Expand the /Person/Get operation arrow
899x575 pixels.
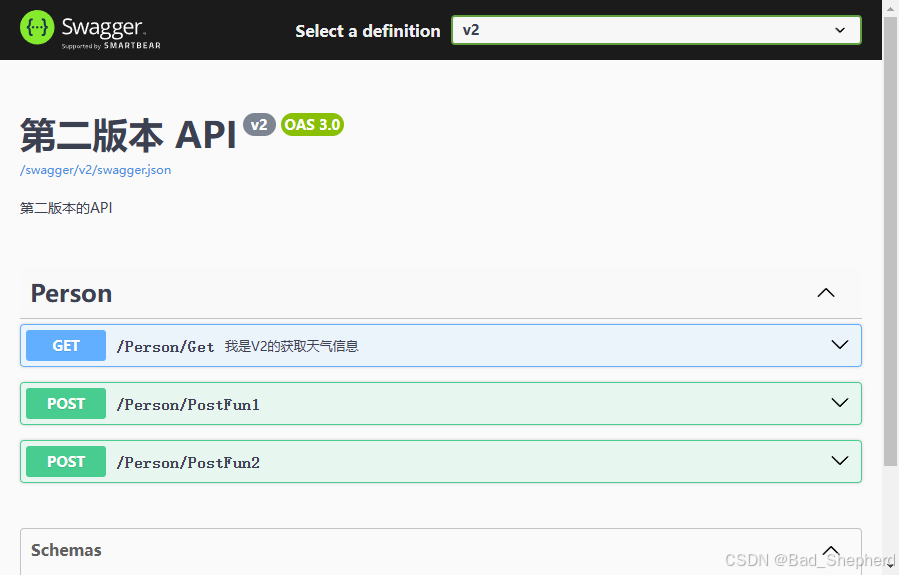[839, 345]
